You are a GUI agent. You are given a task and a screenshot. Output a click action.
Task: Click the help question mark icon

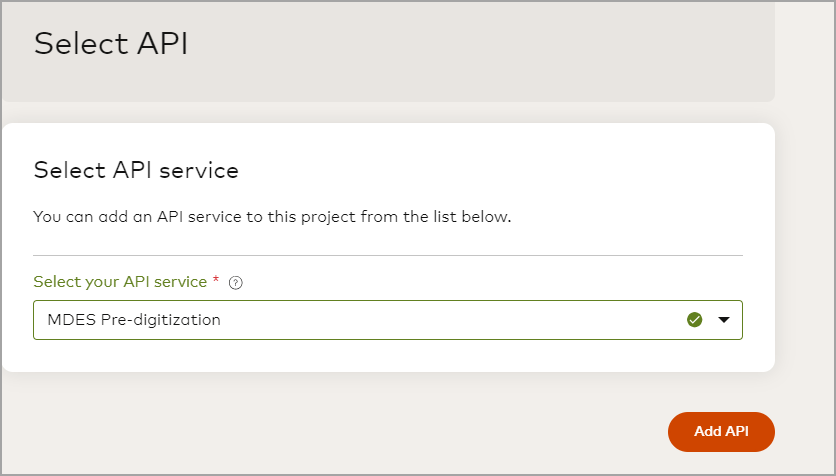coord(236,283)
